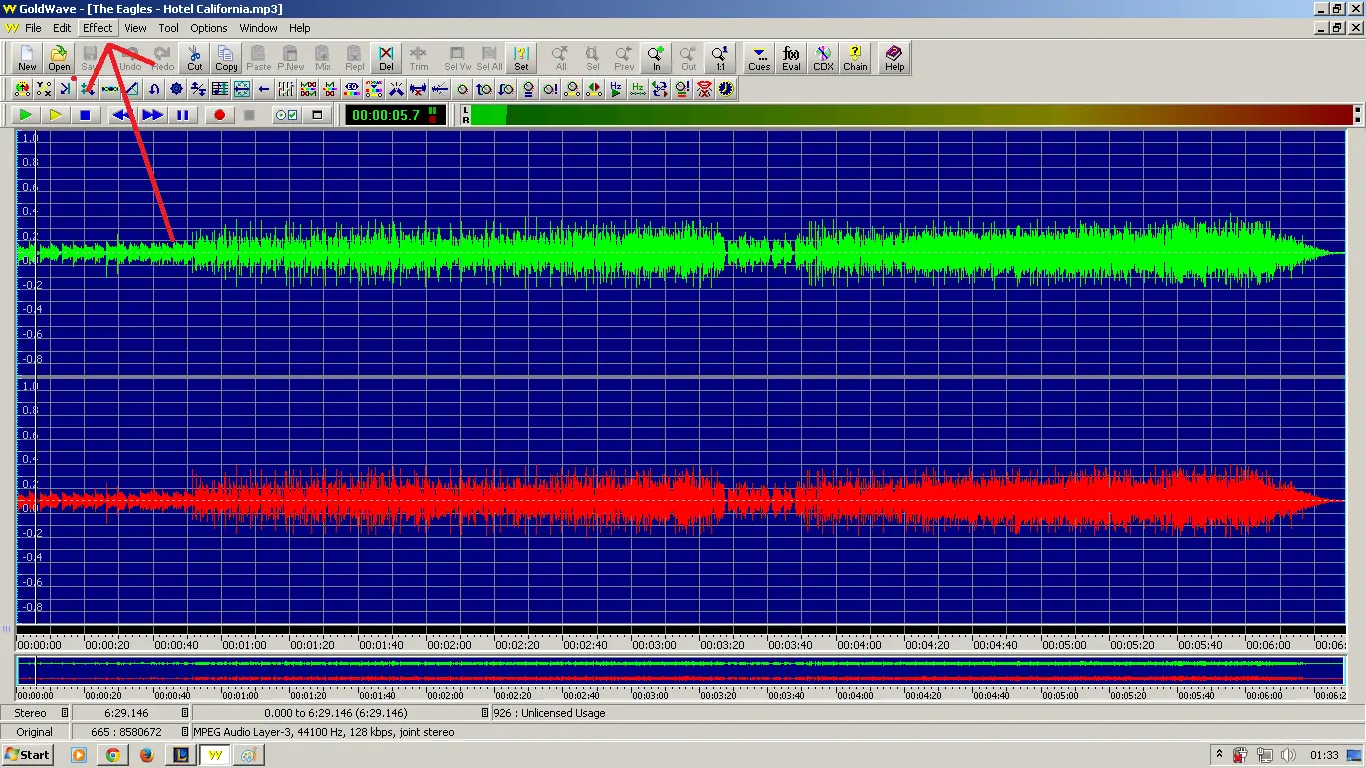1366x768 pixels.
Task: Open the CDX CD reader tool
Action: (823, 58)
